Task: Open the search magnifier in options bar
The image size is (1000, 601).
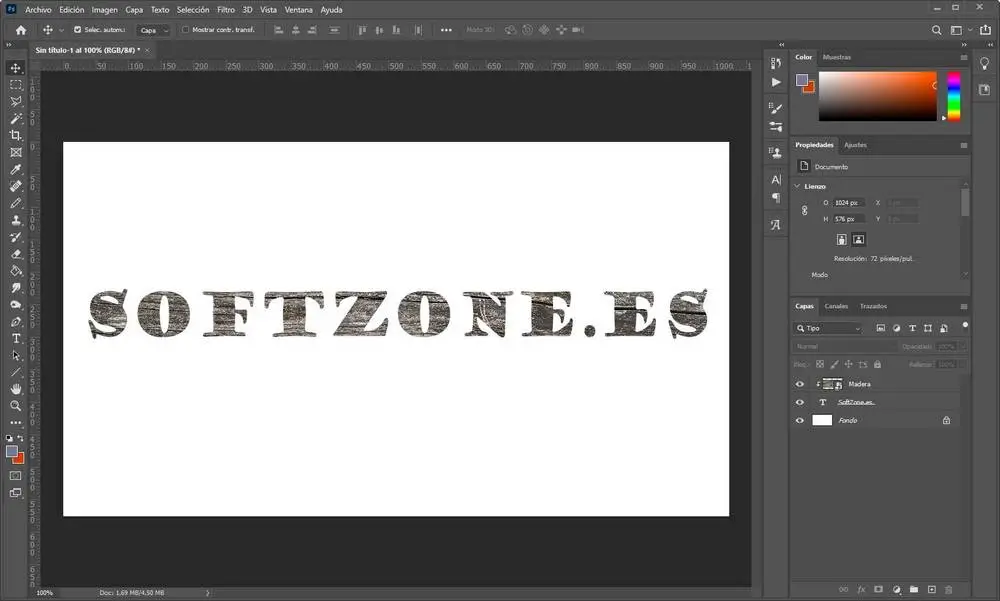Action: [936, 30]
